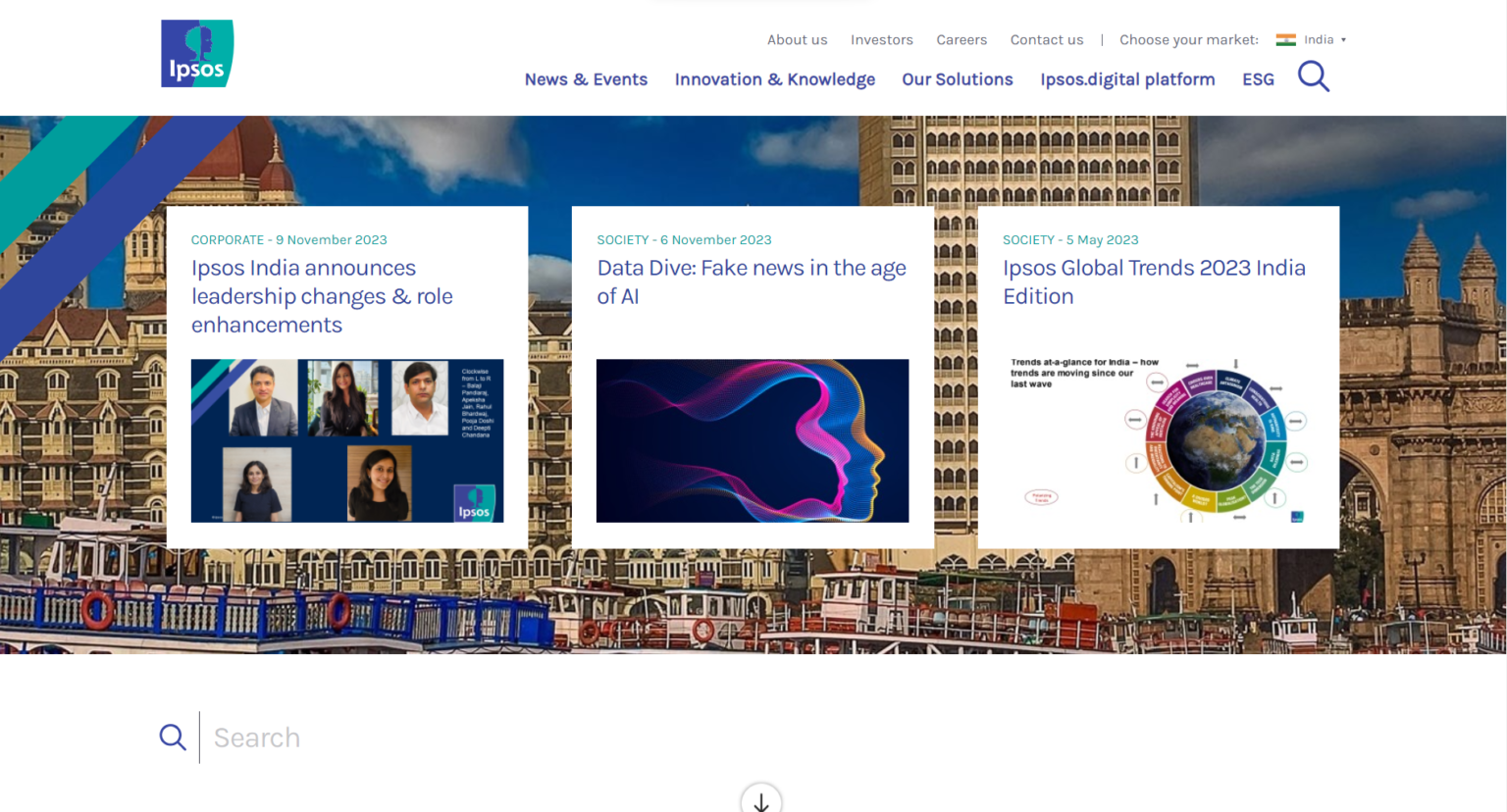This screenshot has width=1507, height=812.
Task: Open the News & Events menu
Action: point(586,79)
